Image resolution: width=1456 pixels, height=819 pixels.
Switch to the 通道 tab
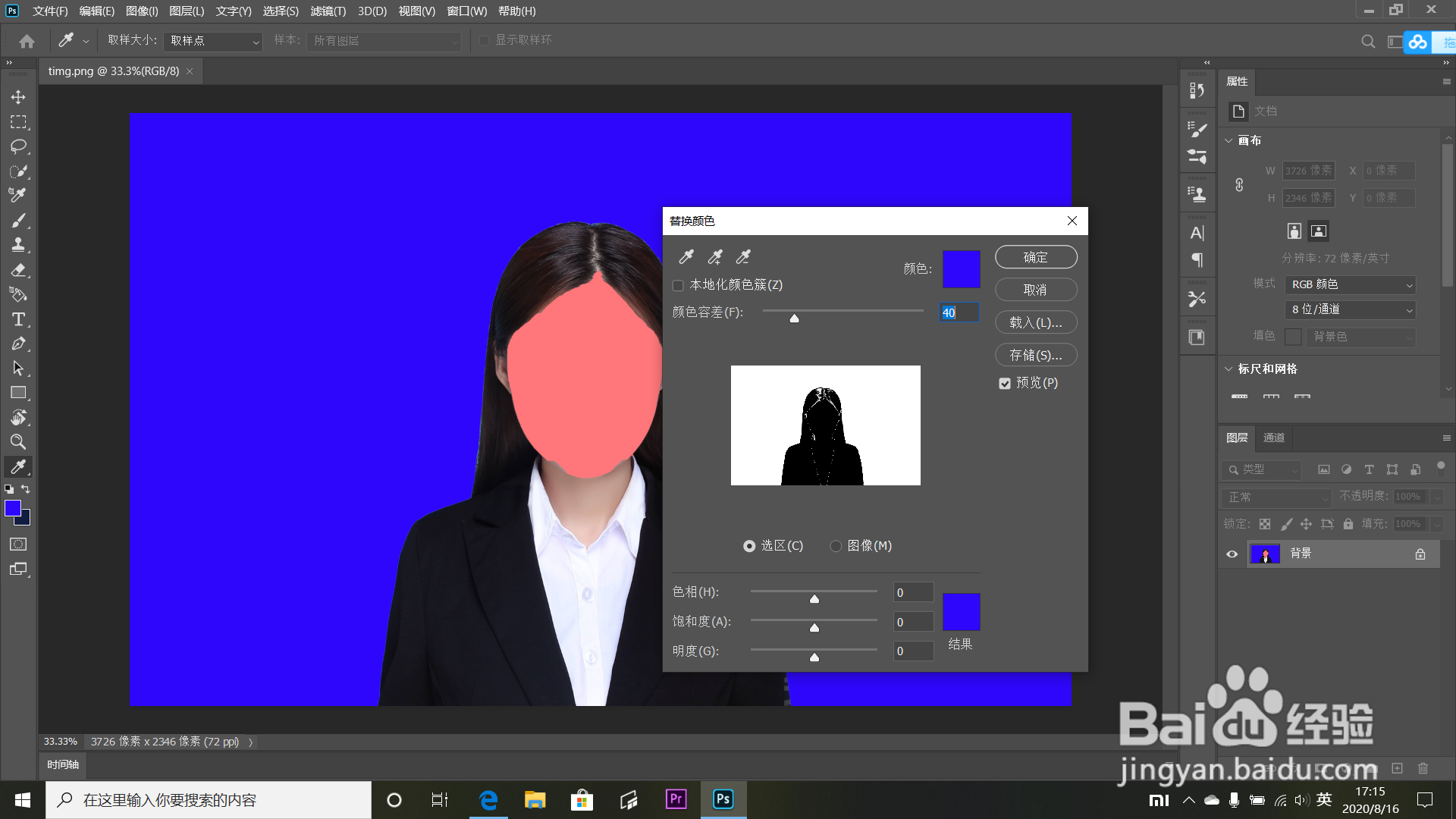(1273, 438)
